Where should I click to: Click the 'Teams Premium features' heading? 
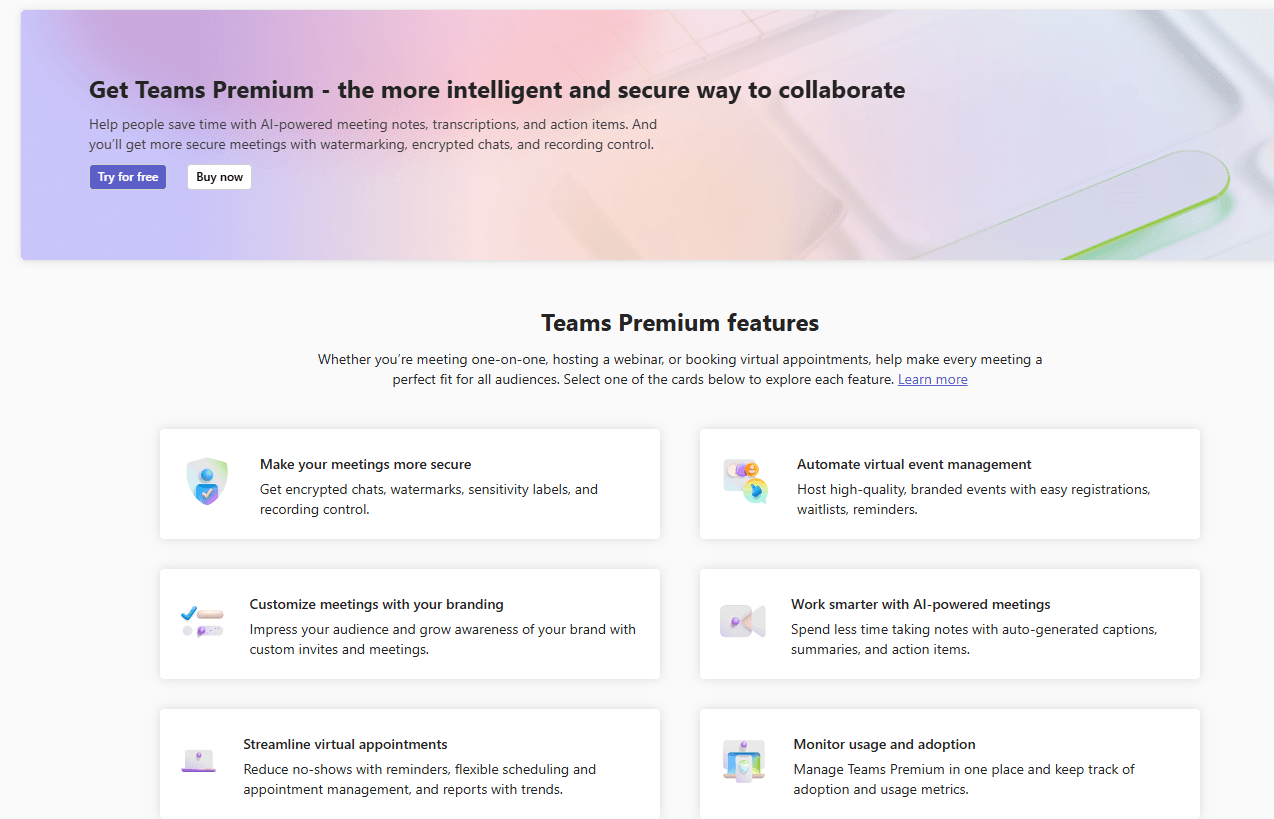(679, 322)
